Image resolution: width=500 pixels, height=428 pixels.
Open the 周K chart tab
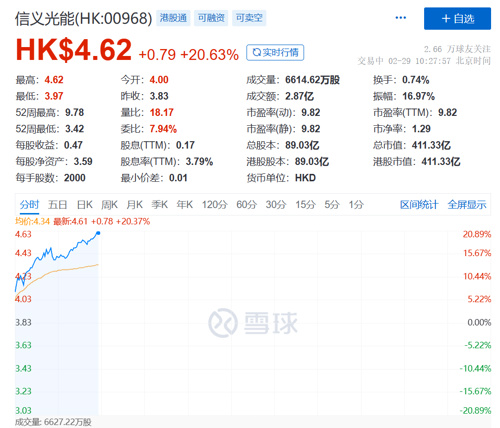click(x=109, y=204)
